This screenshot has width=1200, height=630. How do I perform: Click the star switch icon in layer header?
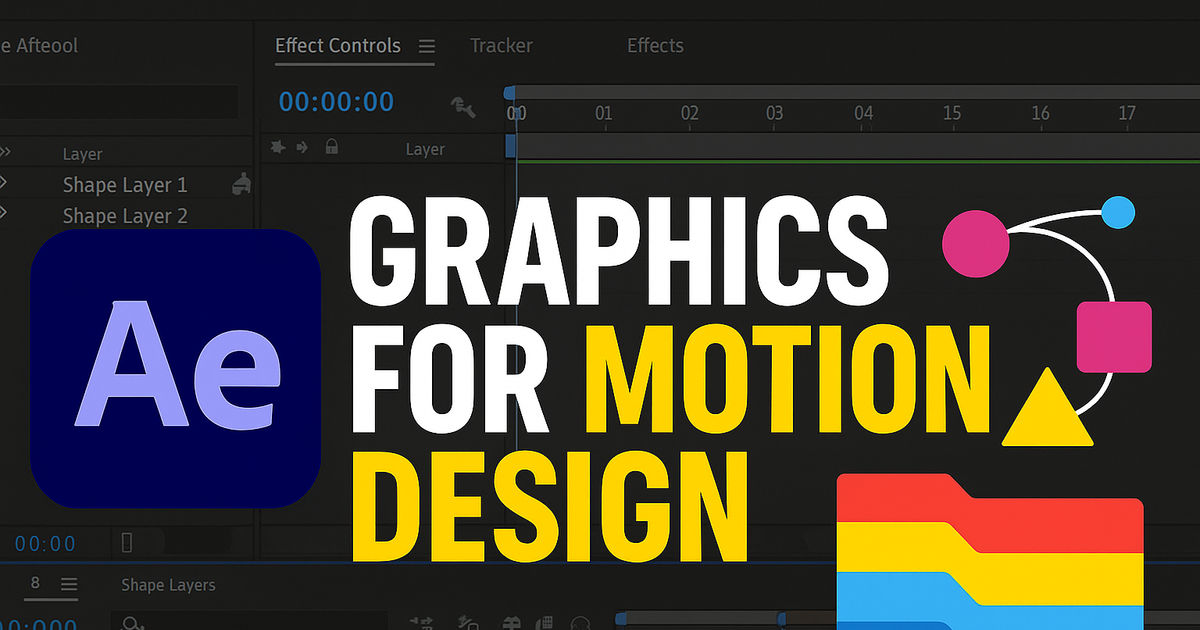279,148
